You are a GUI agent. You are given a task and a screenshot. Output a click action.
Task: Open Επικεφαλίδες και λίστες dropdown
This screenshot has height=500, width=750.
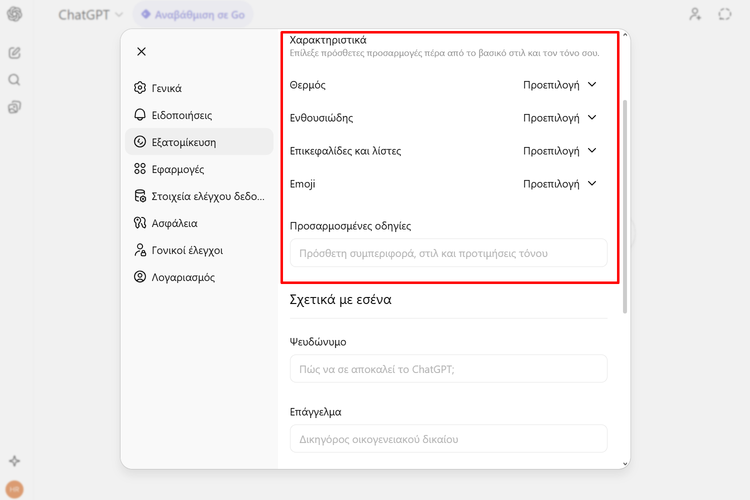[559, 151]
